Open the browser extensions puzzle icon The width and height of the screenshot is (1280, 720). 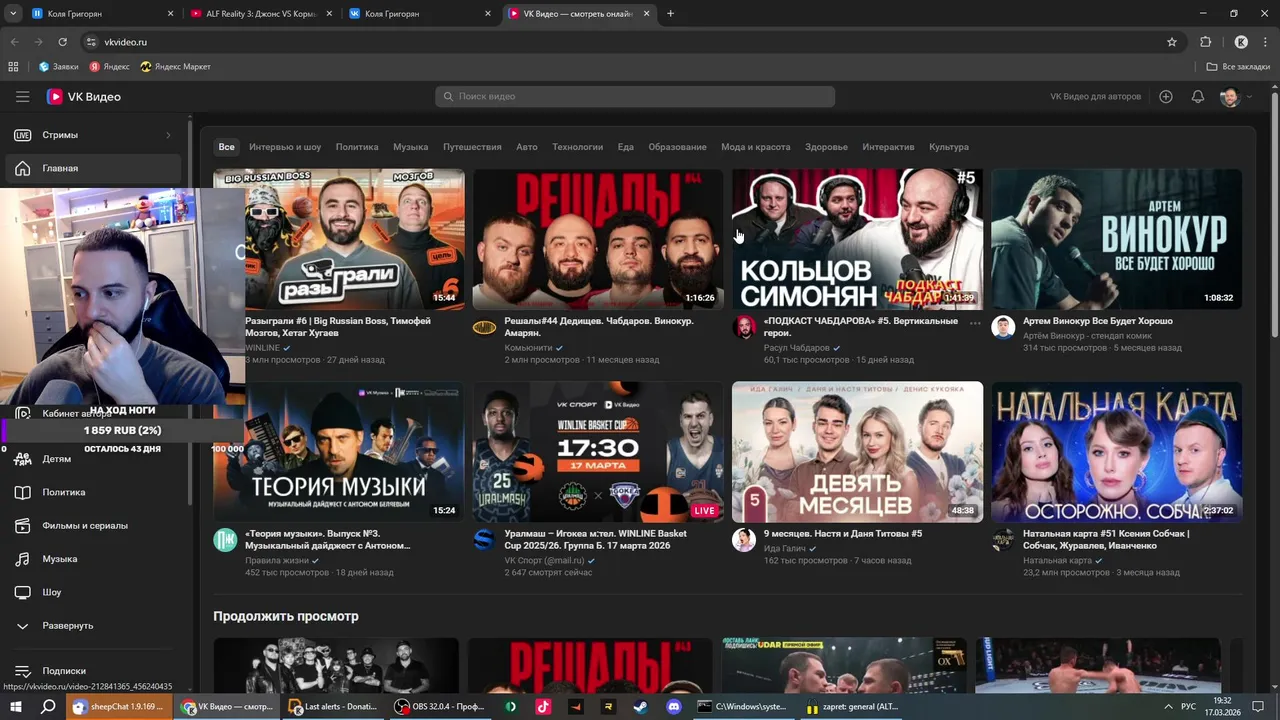(1206, 42)
